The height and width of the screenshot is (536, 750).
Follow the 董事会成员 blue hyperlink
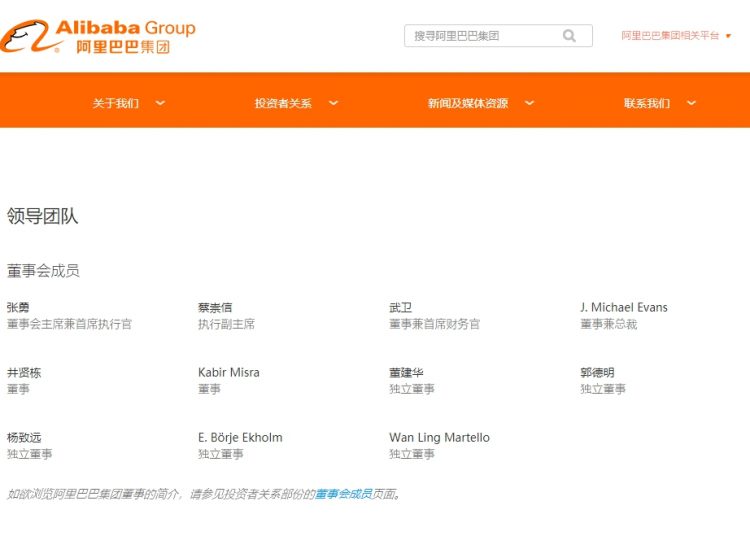click(343, 494)
